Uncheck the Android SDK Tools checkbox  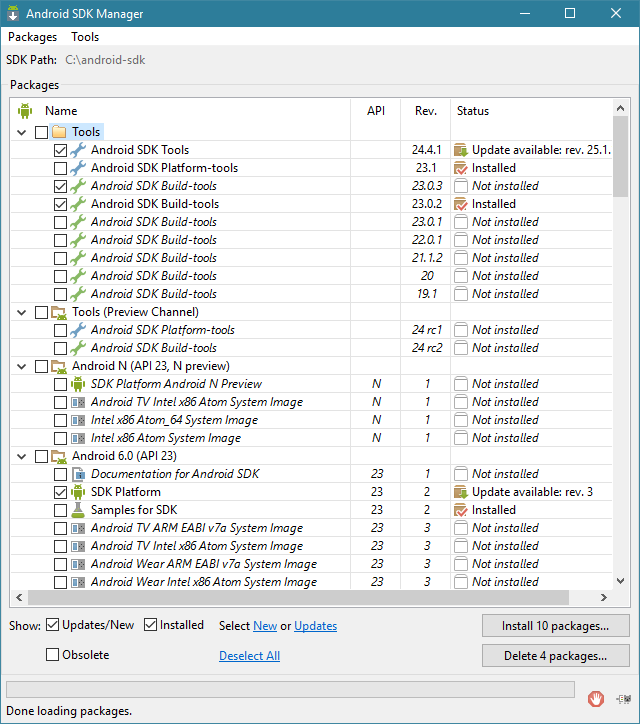coord(60,151)
